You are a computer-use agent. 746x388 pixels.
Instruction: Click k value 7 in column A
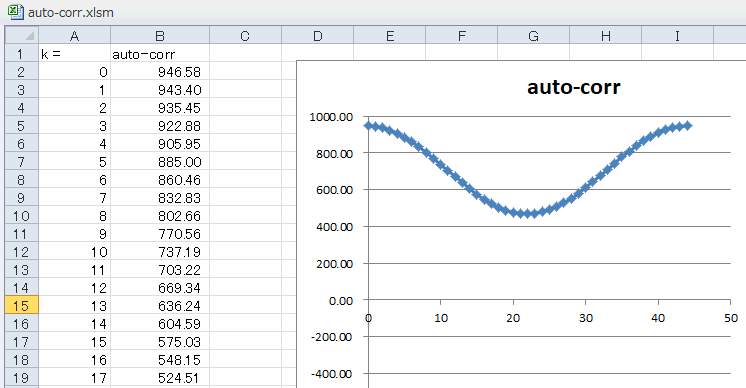point(74,198)
